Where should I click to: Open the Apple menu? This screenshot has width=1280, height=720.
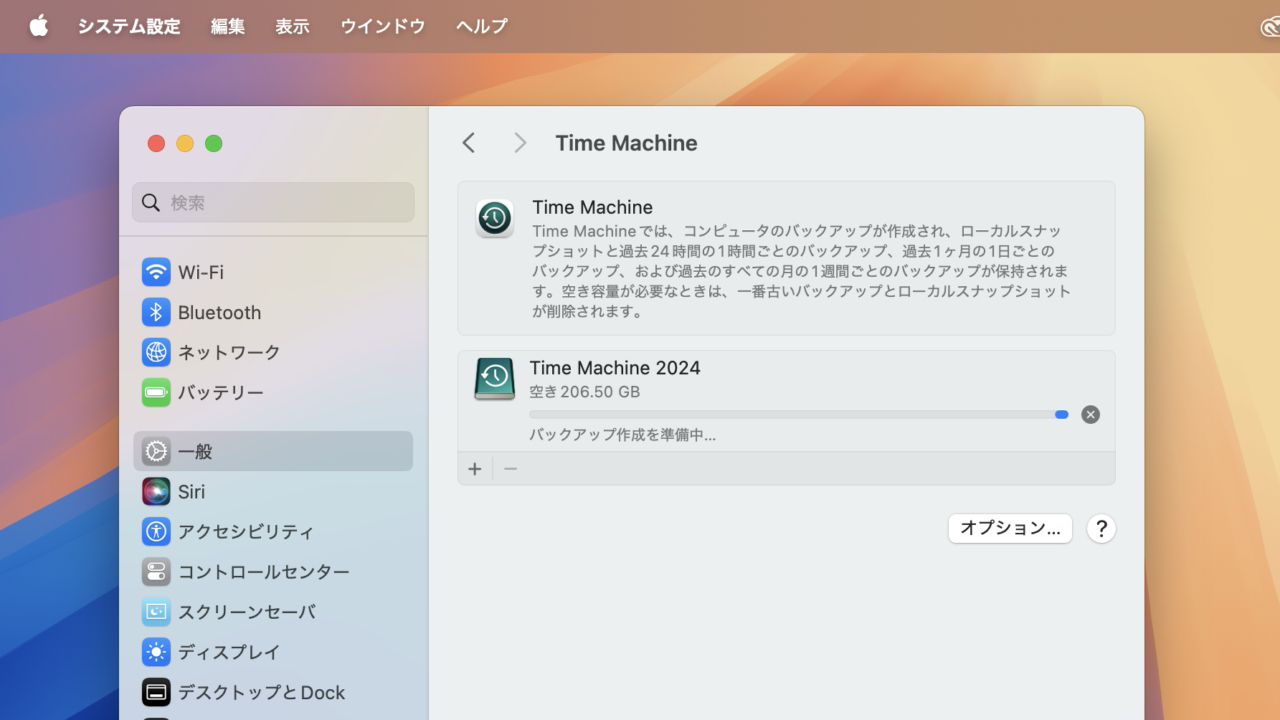point(38,26)
